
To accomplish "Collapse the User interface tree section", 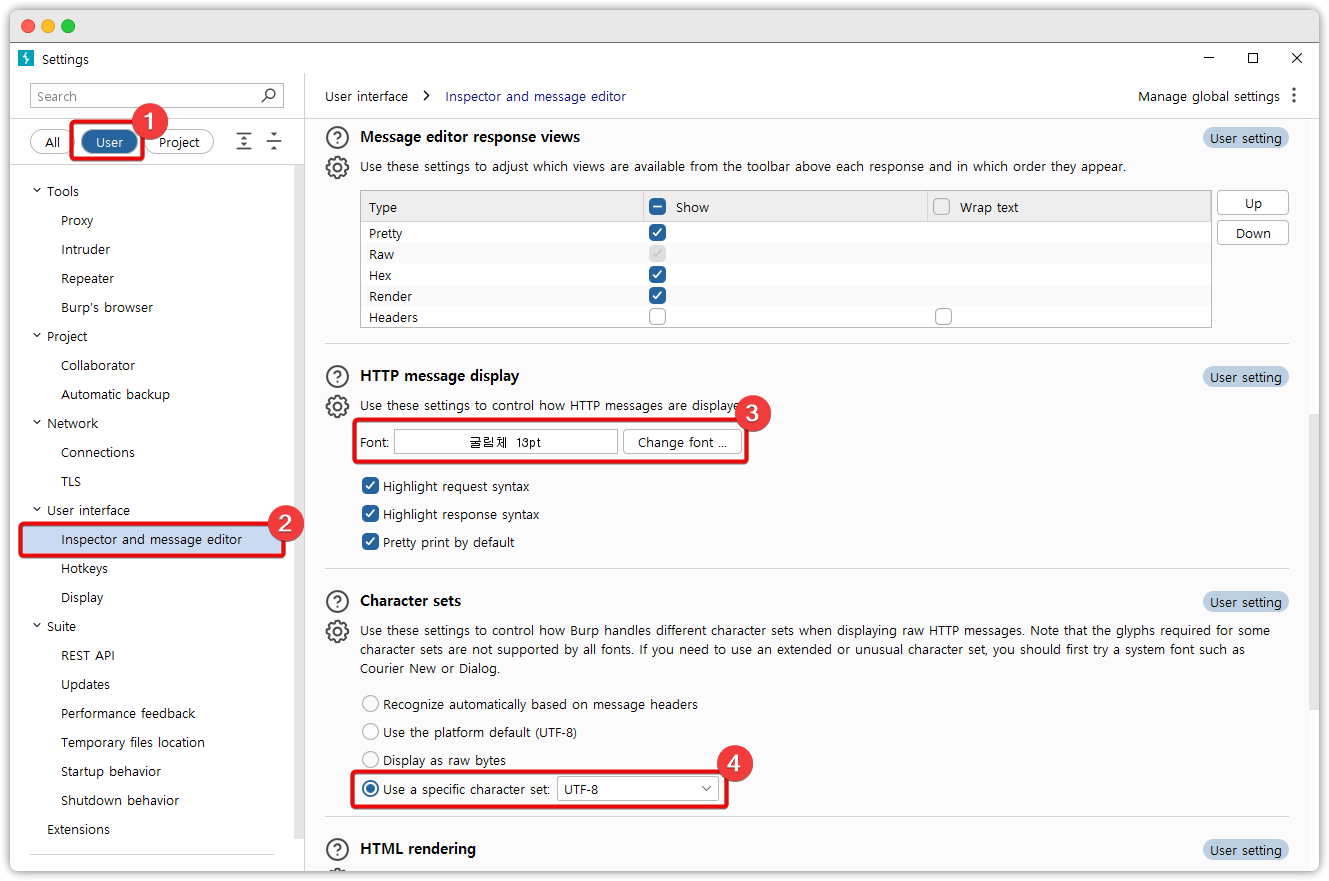I will (37, 510).
